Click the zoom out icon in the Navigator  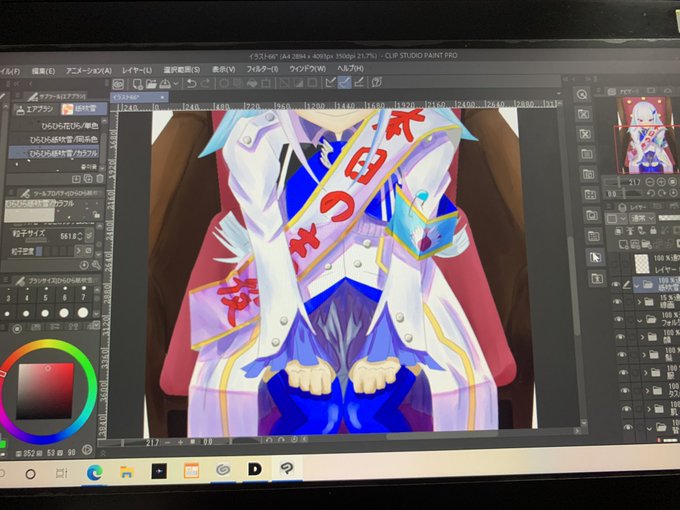(651, 182)
